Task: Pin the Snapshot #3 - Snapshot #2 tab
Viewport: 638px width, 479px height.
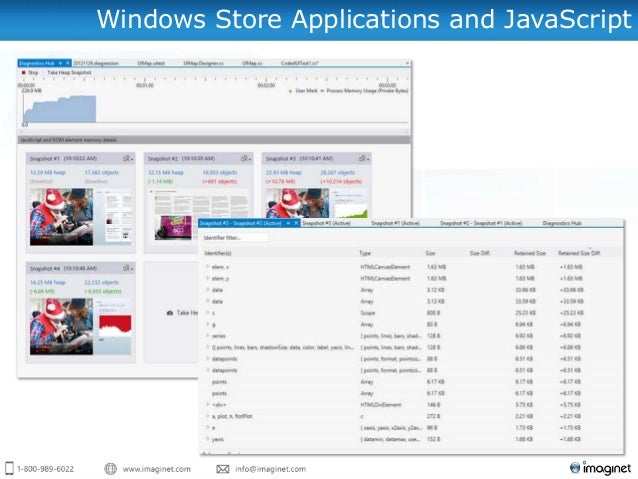Action: [288, 223]
